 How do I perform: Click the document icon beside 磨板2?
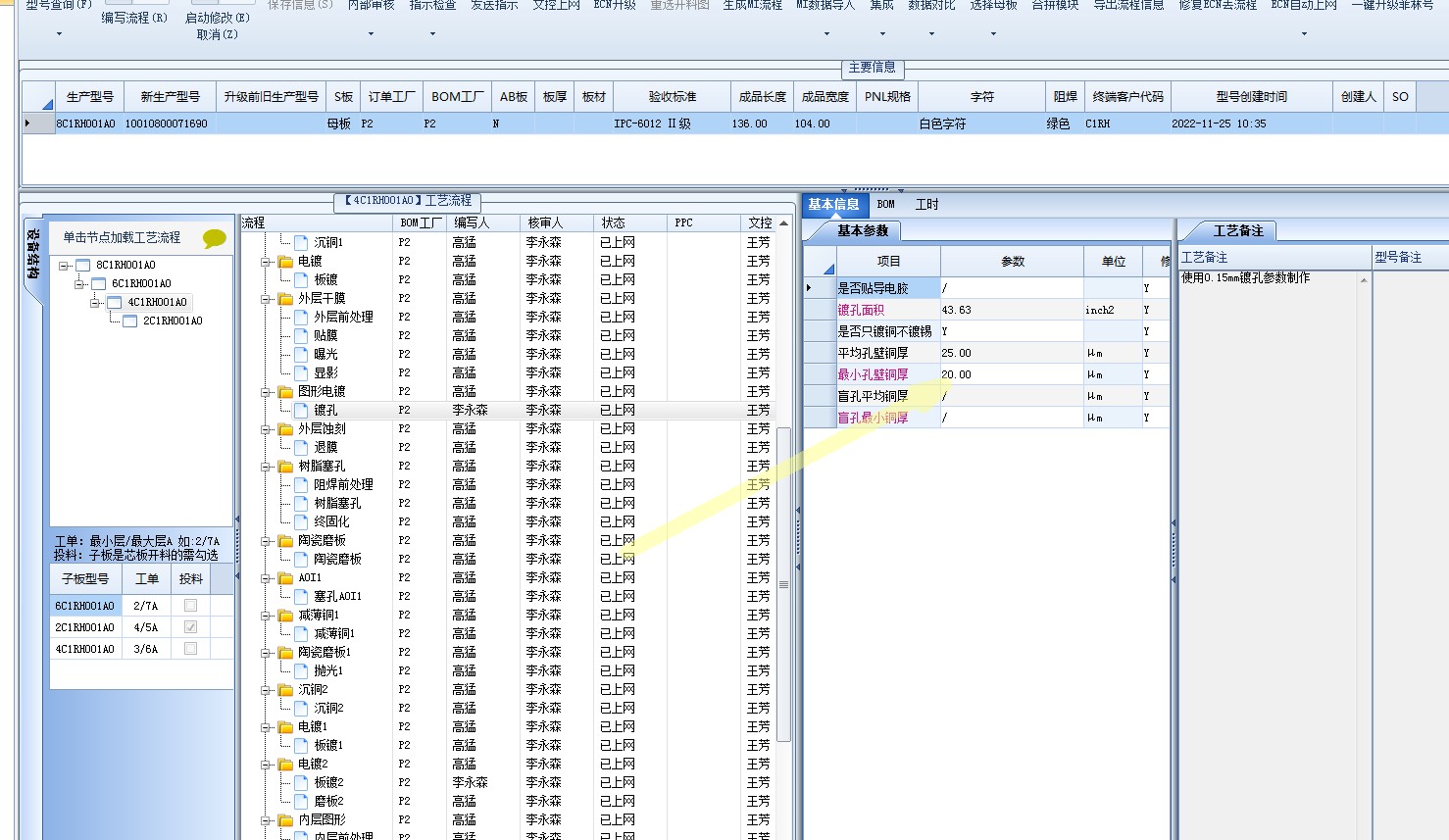[x=301, y=801]
